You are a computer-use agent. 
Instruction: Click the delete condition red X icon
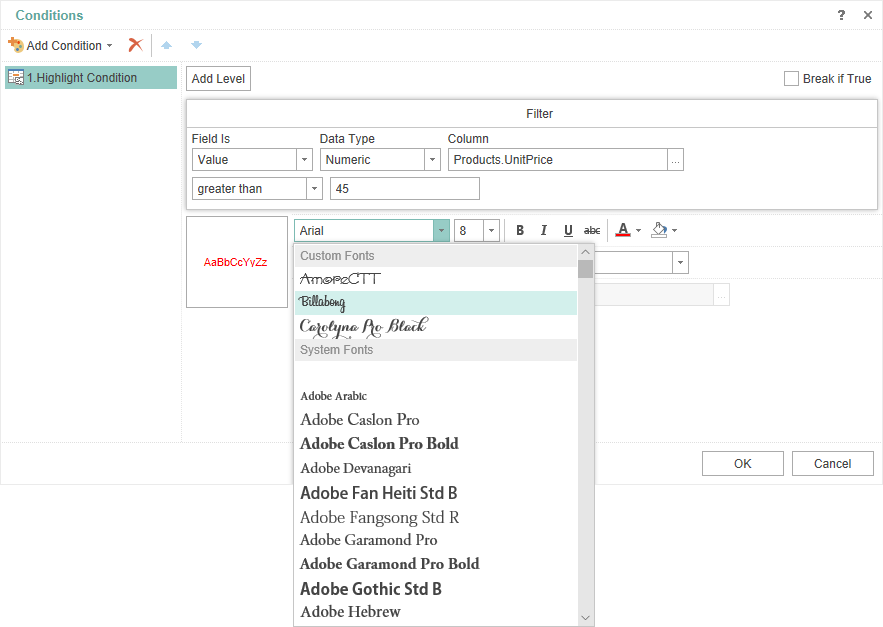[135, 45]
